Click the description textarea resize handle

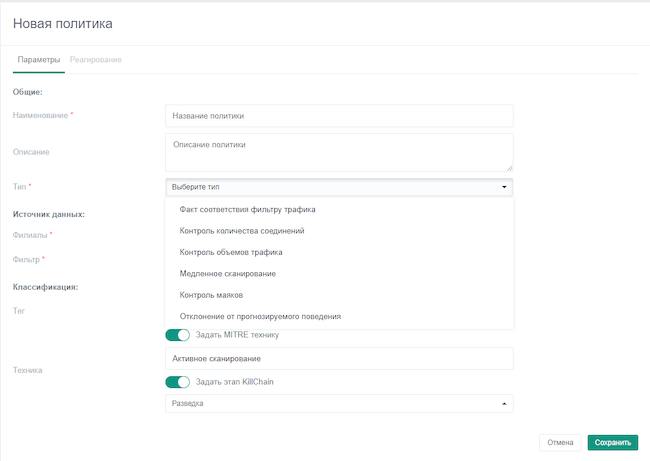509,168
